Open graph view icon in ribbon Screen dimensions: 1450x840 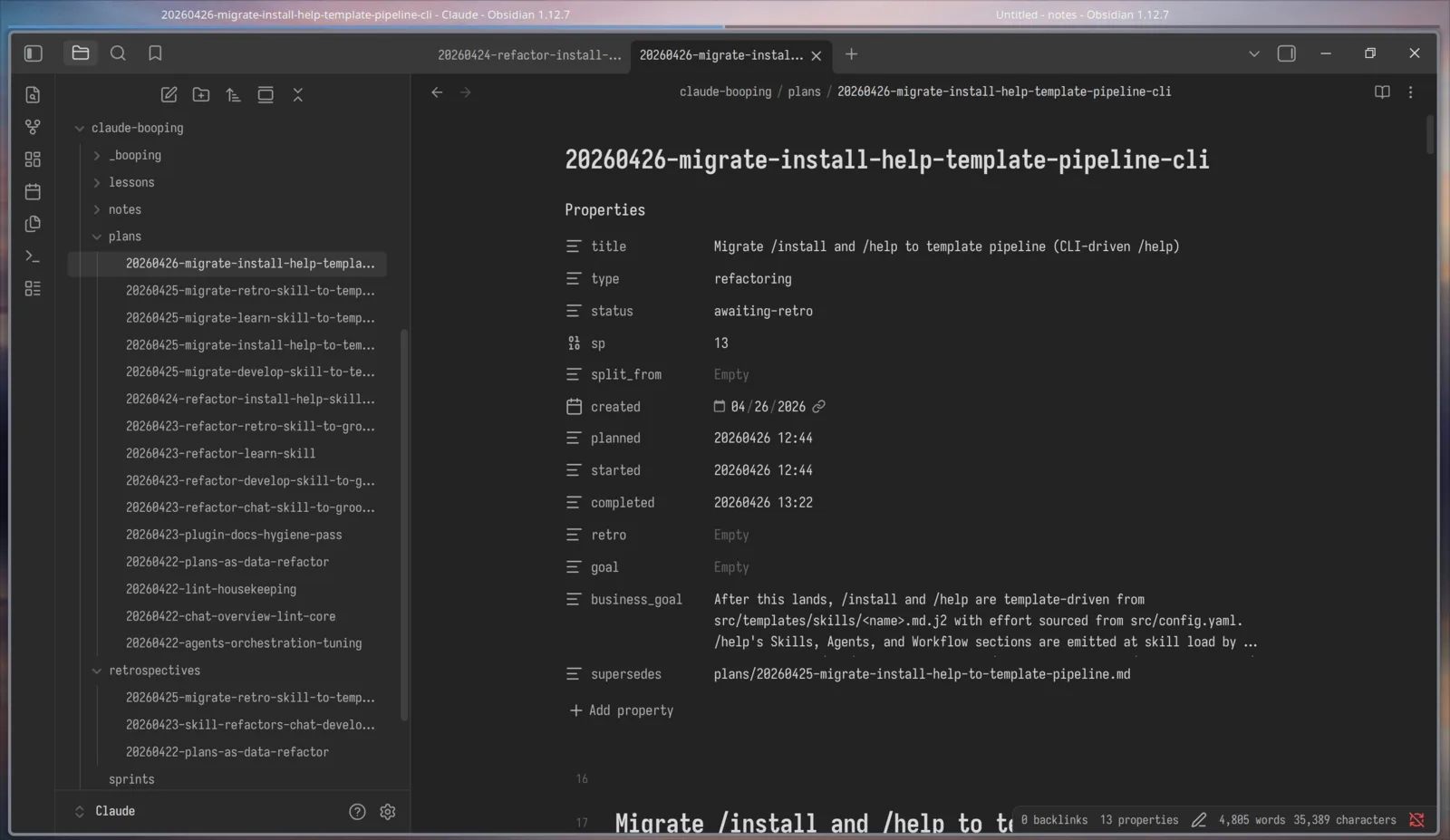[x=33, y=128]
